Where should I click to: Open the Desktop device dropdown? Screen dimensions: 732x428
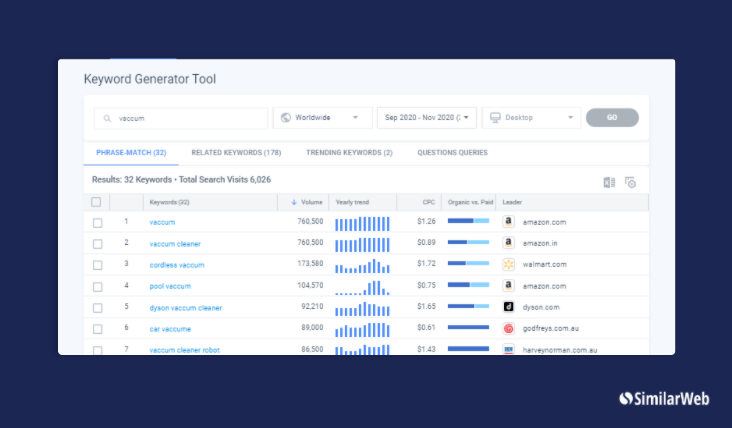pyautogui.click(x=531, y=118)
